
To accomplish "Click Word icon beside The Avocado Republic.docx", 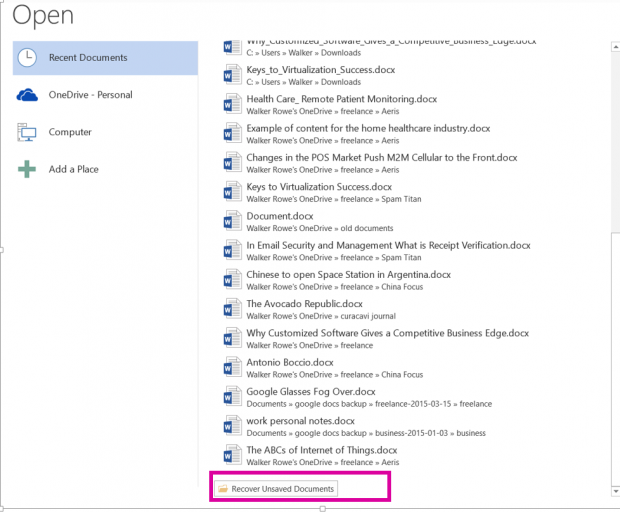I will (x=232, y=309).
